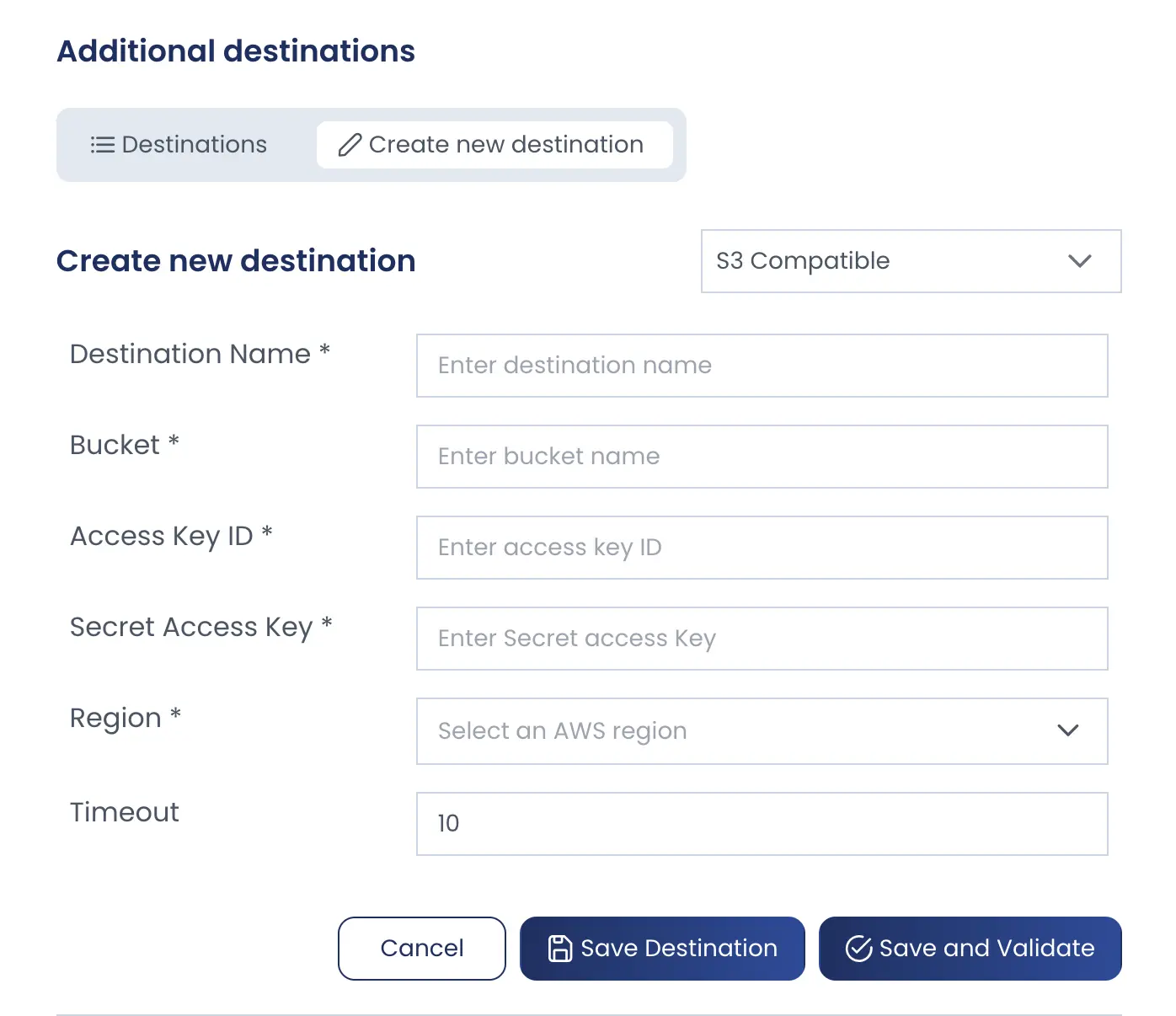
Task: Click the pencil icon for Create new destination
Action: (x=350, y=145)
